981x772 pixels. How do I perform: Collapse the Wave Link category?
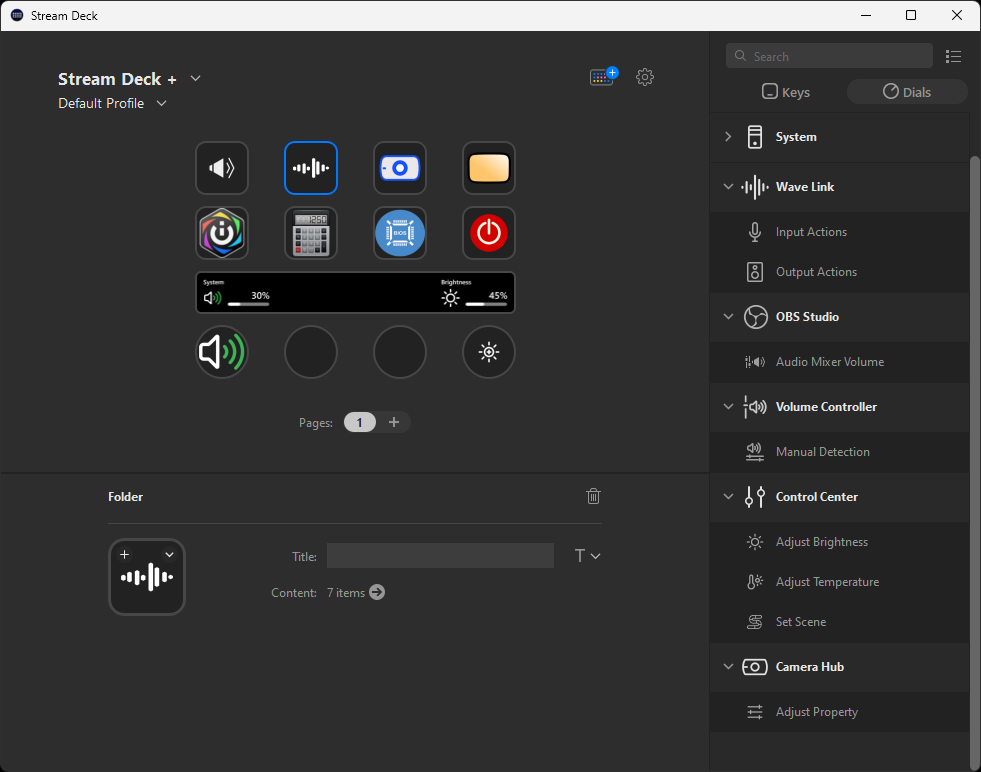pos(728,187)
